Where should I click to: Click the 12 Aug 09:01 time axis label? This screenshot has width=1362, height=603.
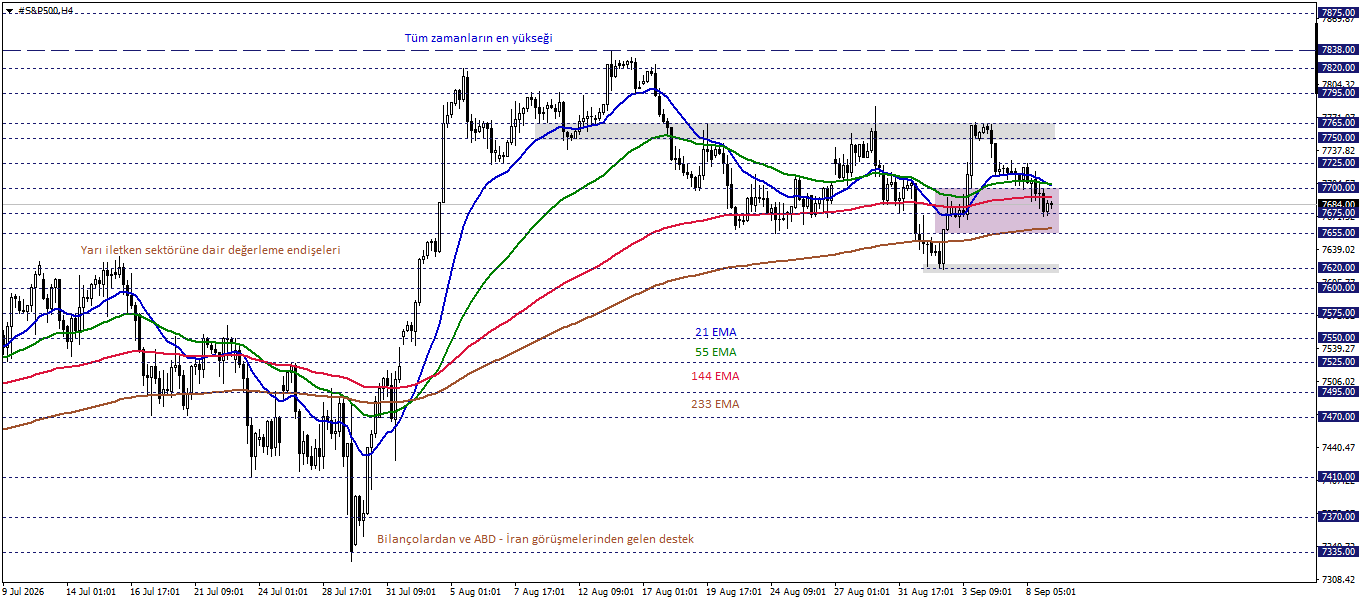[604, 592]
